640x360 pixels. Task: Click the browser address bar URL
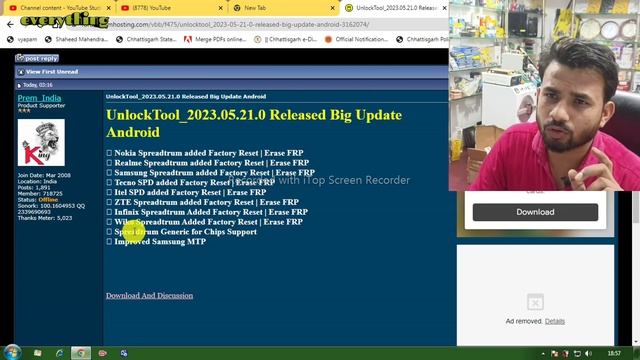click(x=237, y=24)
